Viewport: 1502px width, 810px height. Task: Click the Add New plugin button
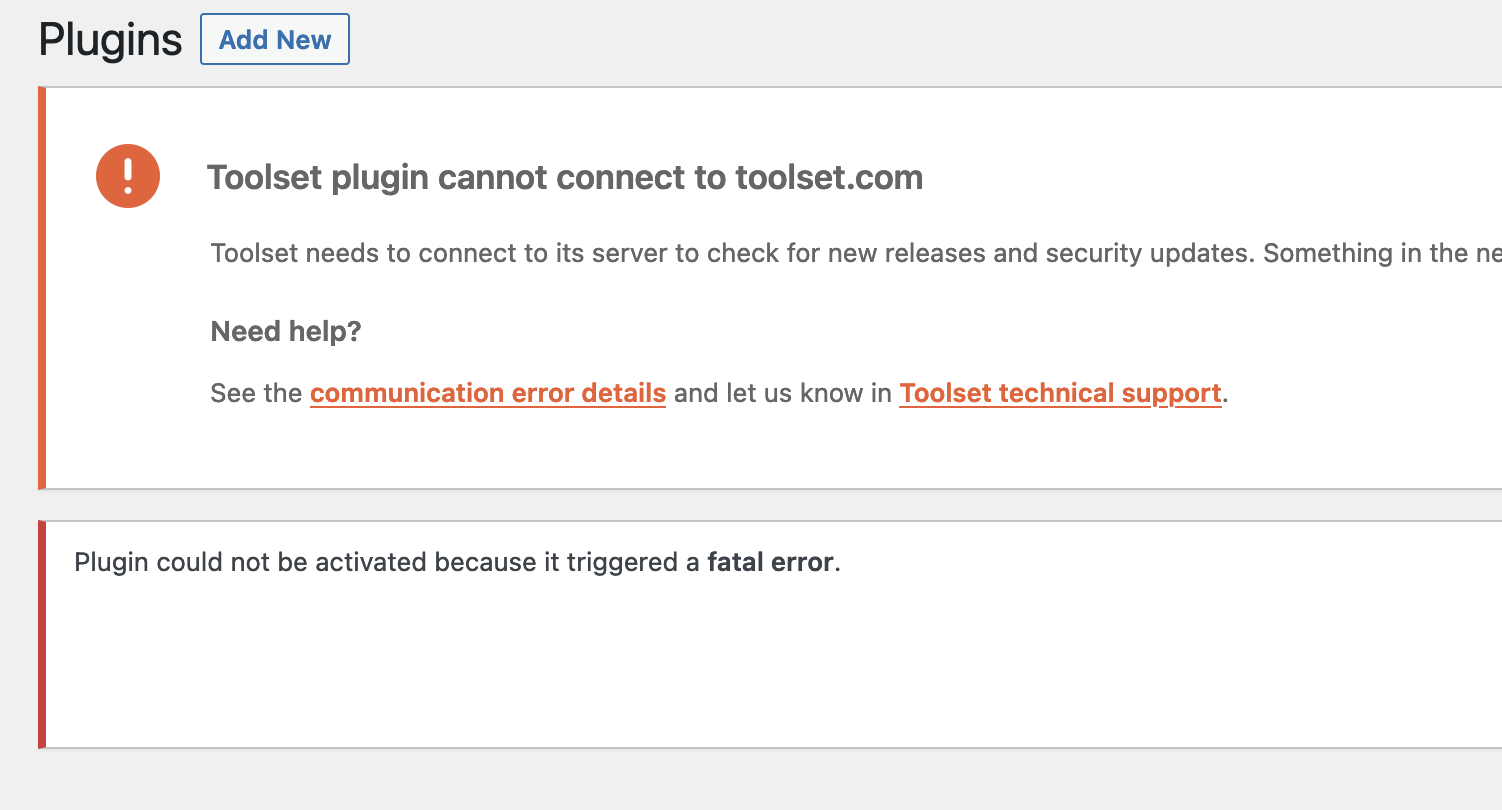[275, 39]
